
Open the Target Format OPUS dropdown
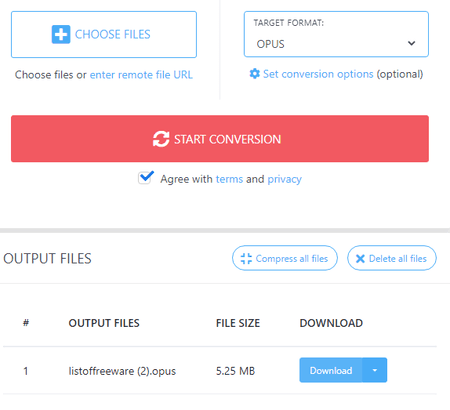click(x=336, y=34)
